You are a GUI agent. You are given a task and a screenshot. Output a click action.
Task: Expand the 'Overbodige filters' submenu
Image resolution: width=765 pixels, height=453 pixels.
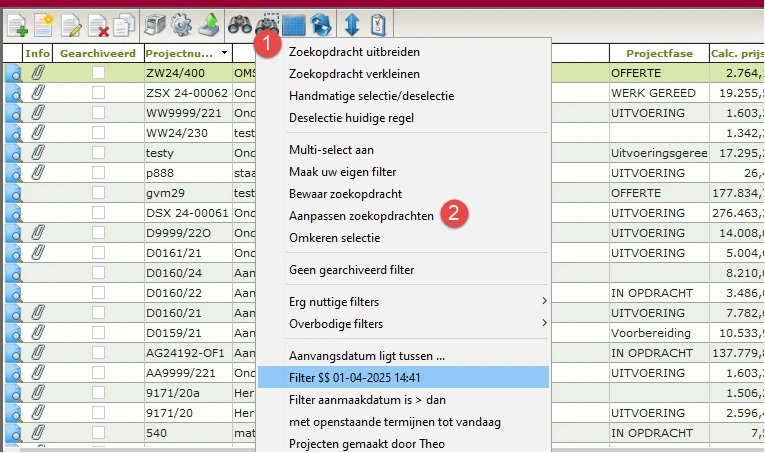(400, 323)
